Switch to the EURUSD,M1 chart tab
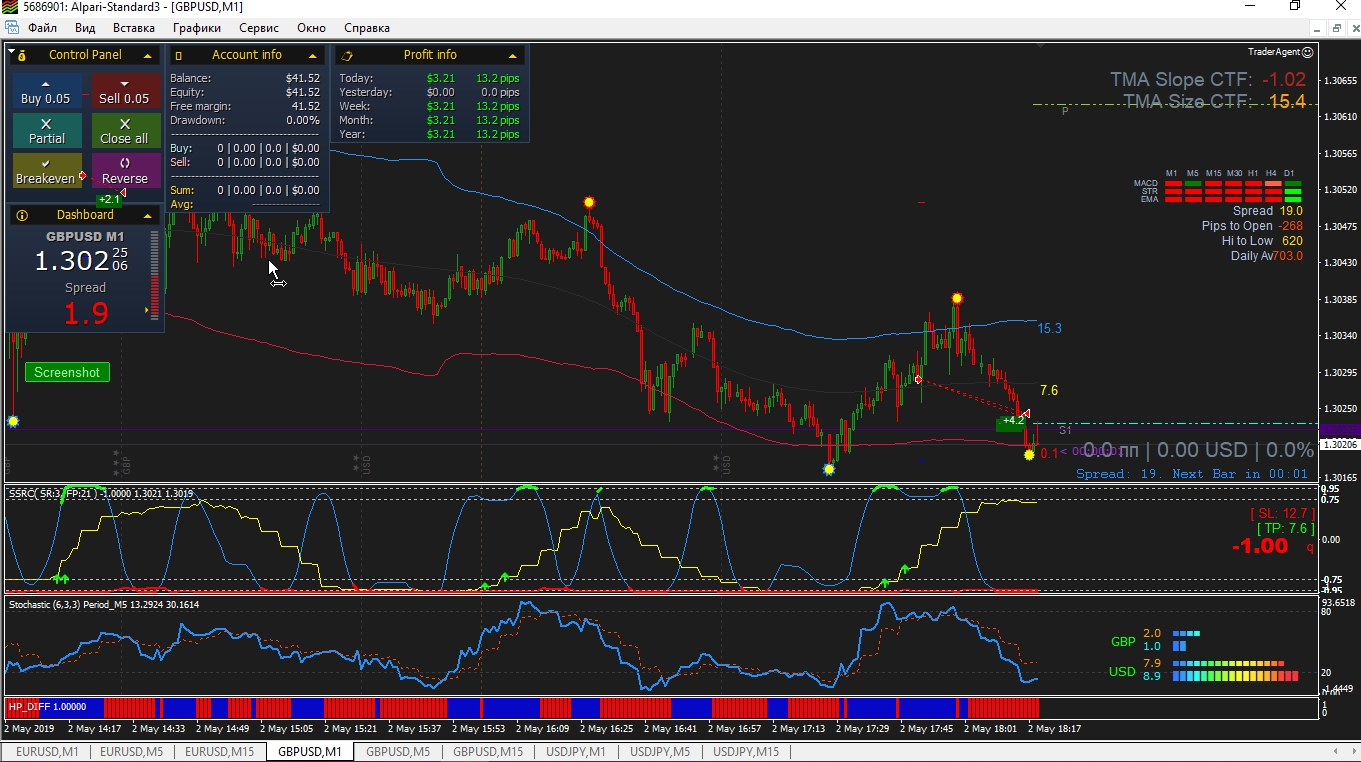This screenshot has height=762, width=1361. coord(46,752)
